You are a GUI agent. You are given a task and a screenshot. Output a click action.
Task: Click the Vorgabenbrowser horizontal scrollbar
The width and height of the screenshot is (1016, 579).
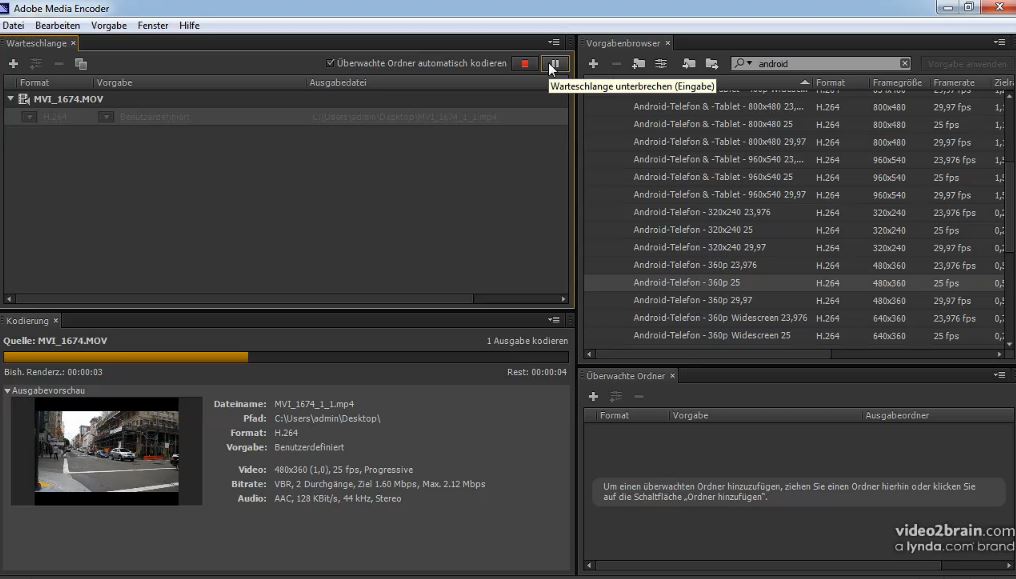pos(713,354)
